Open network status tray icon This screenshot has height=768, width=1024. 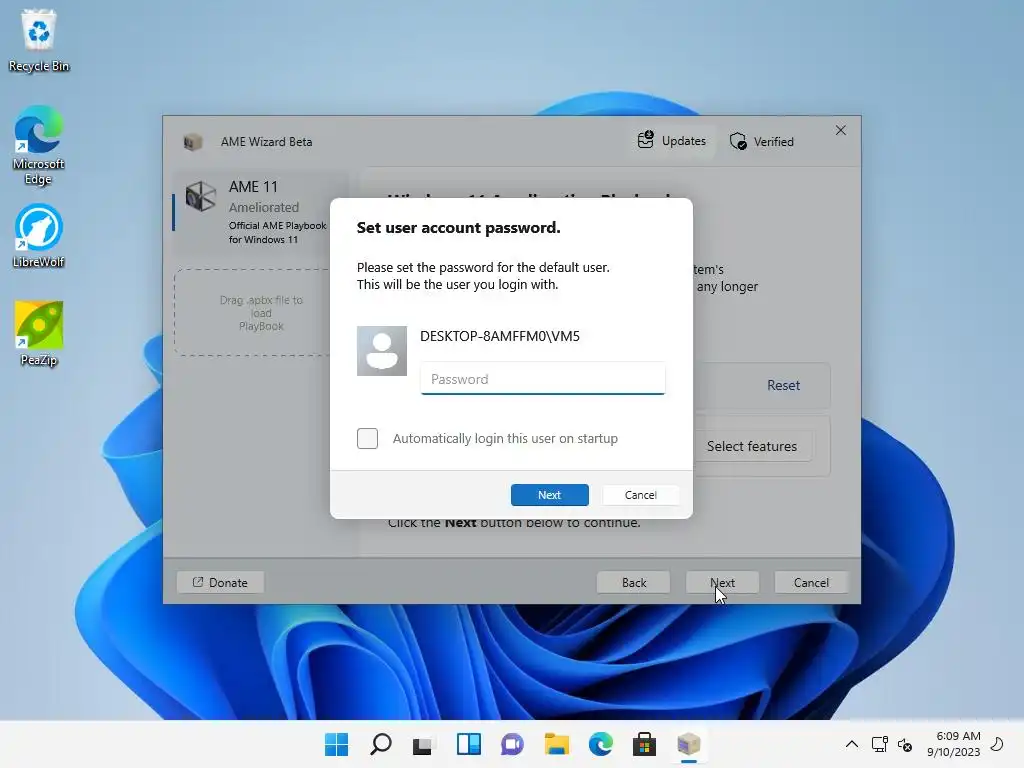click(x=880, y=744)
